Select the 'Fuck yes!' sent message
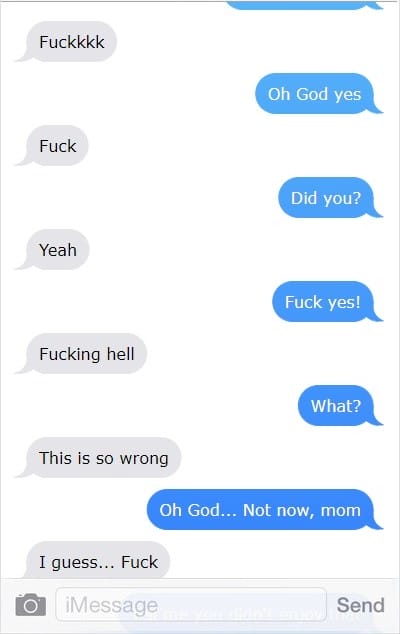 pyautogui.click(x=322, y=302)
